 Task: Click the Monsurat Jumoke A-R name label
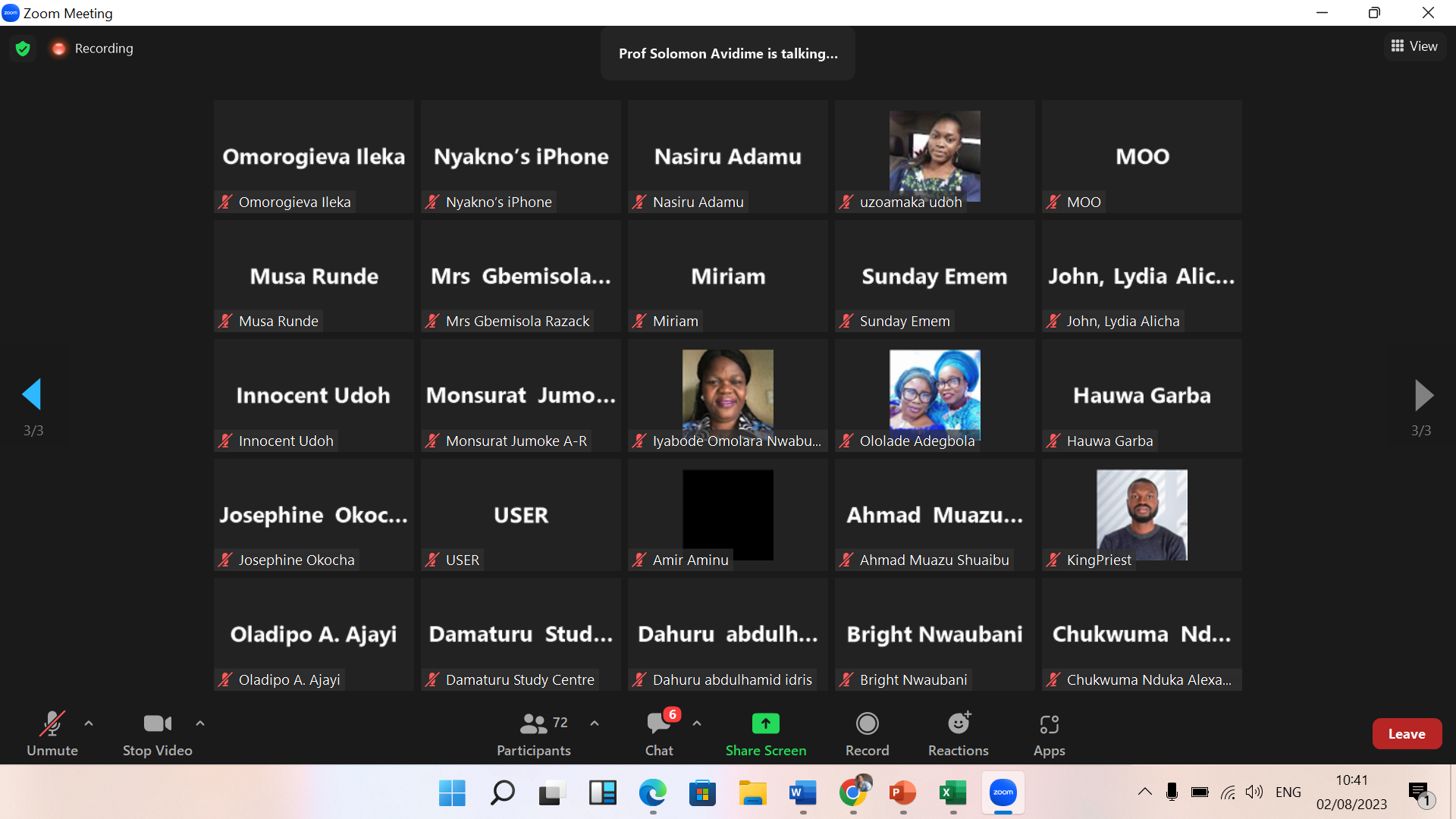point(516,441)
